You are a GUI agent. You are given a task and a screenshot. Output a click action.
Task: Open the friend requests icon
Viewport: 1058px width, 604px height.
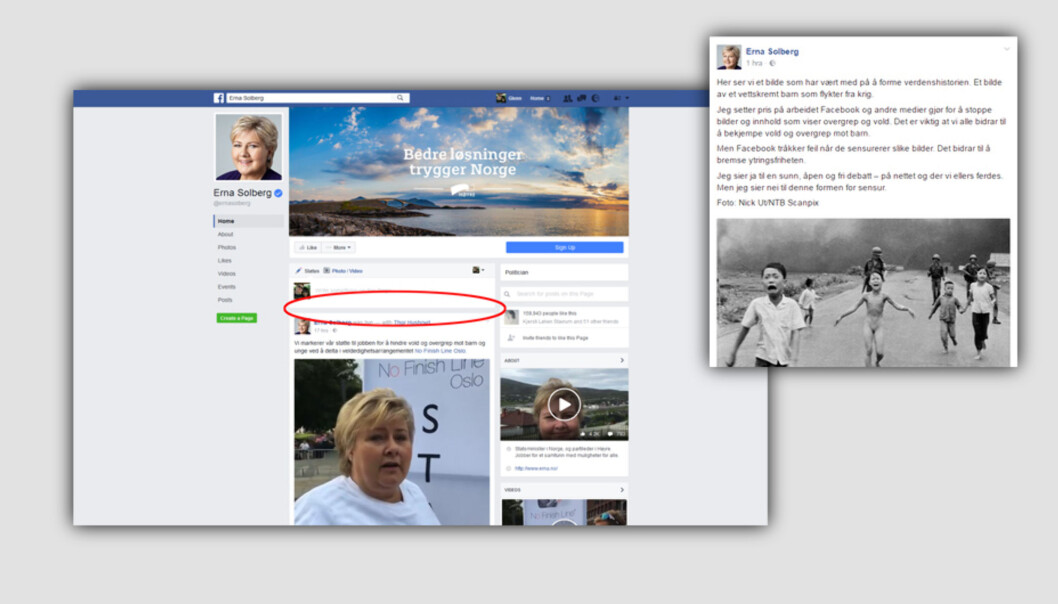[567, 98]
